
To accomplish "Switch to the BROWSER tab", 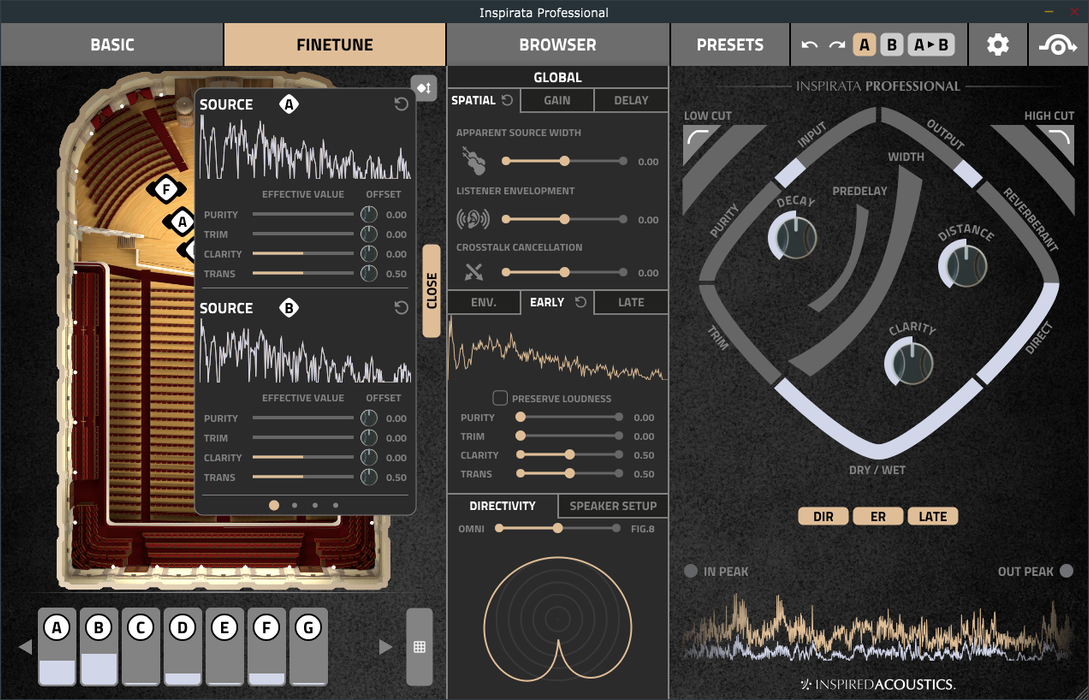I will point(557,45).
